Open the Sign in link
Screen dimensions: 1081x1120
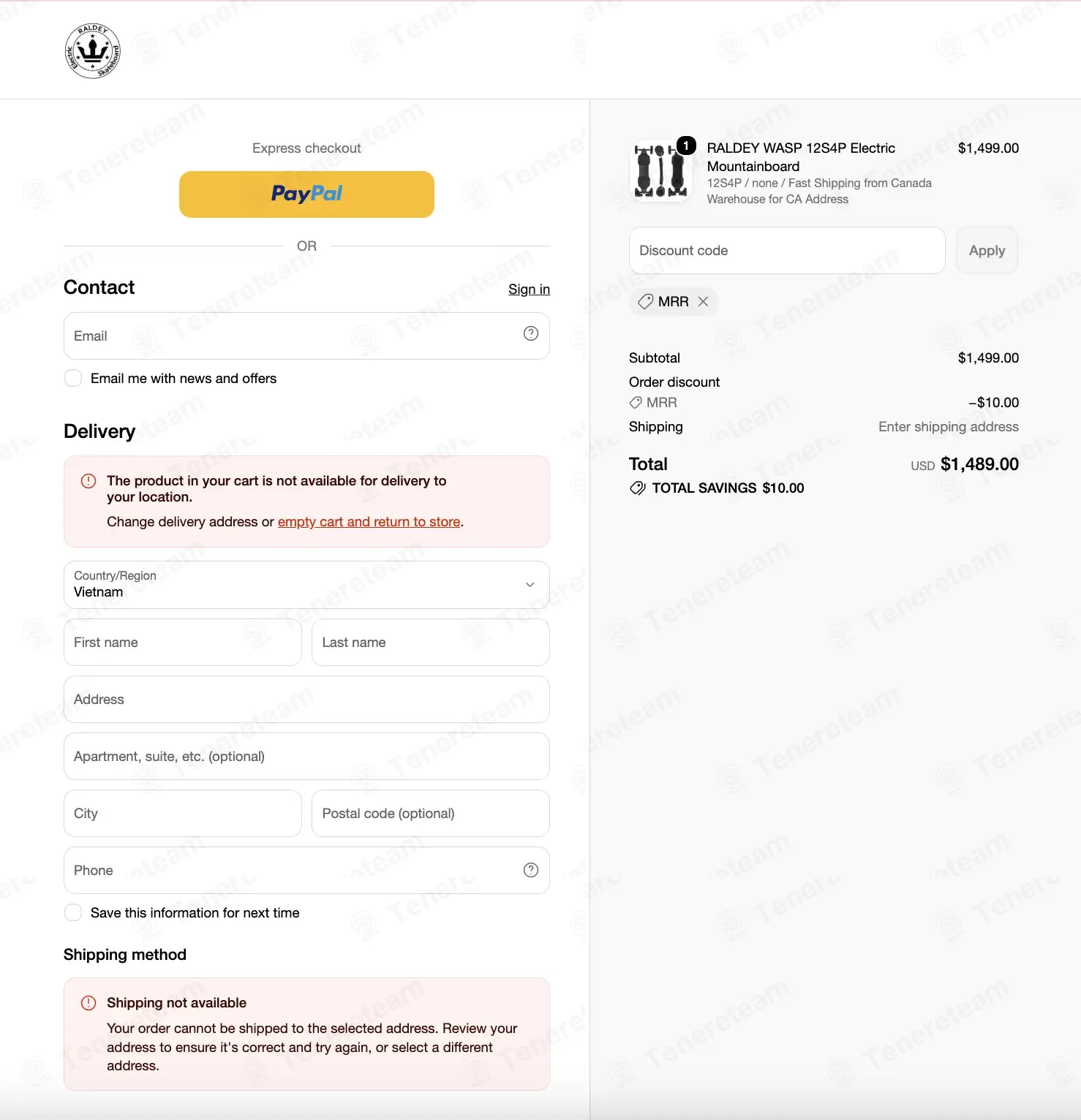529,290
